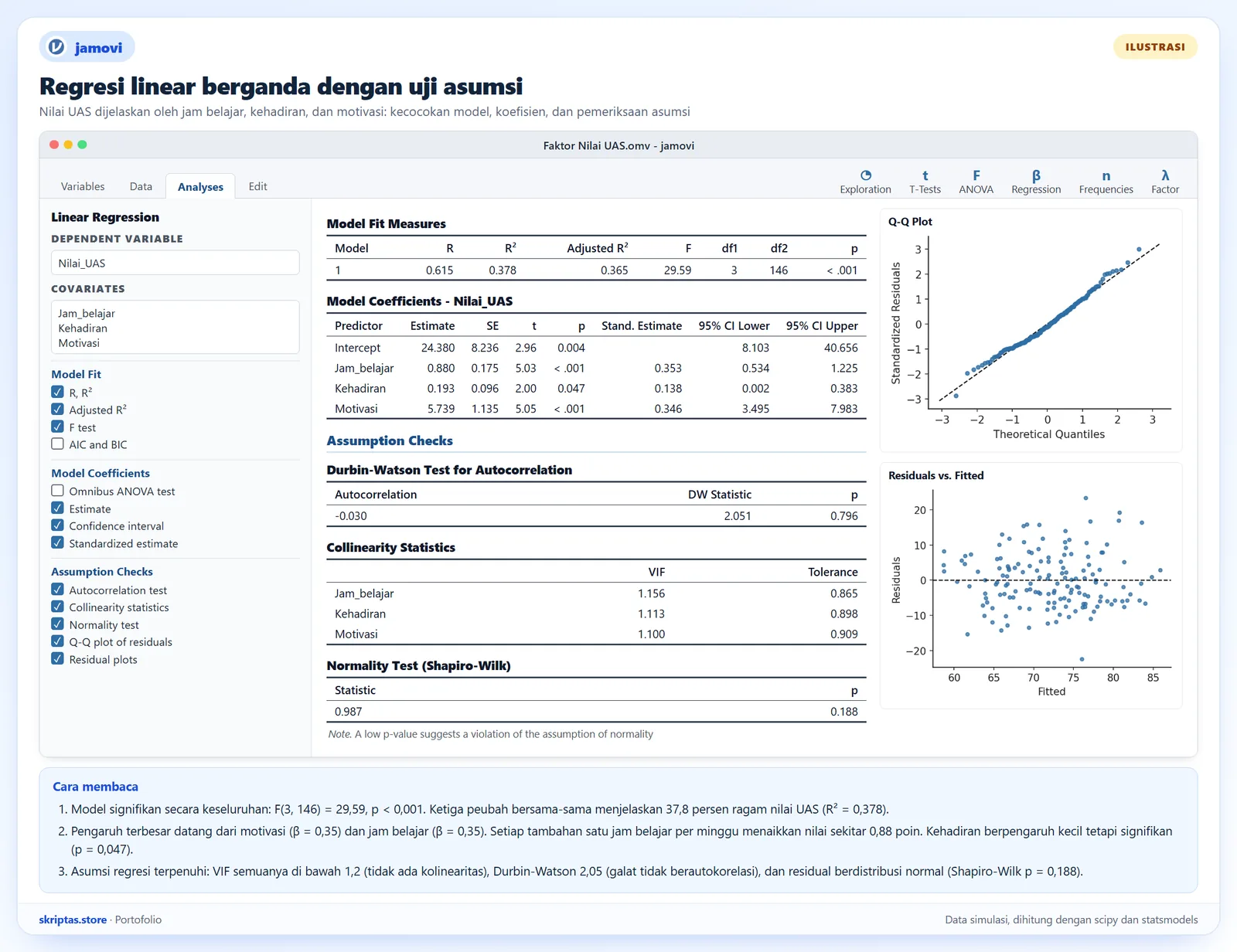This screenshot has height=952, width=1237.
Task: Enable AIC and BIC checkbox
Action: (x=57, y=444)
